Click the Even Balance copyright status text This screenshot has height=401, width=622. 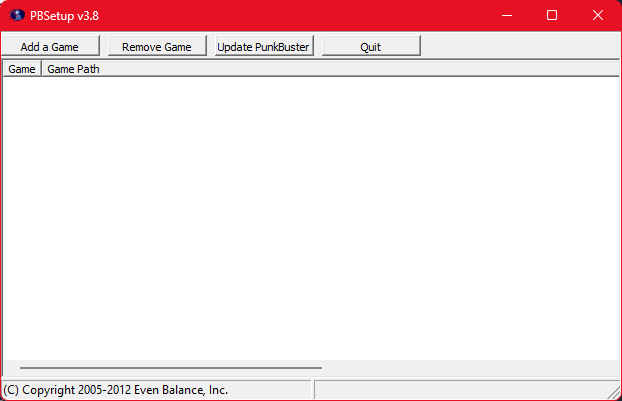(x=116, y=390)
